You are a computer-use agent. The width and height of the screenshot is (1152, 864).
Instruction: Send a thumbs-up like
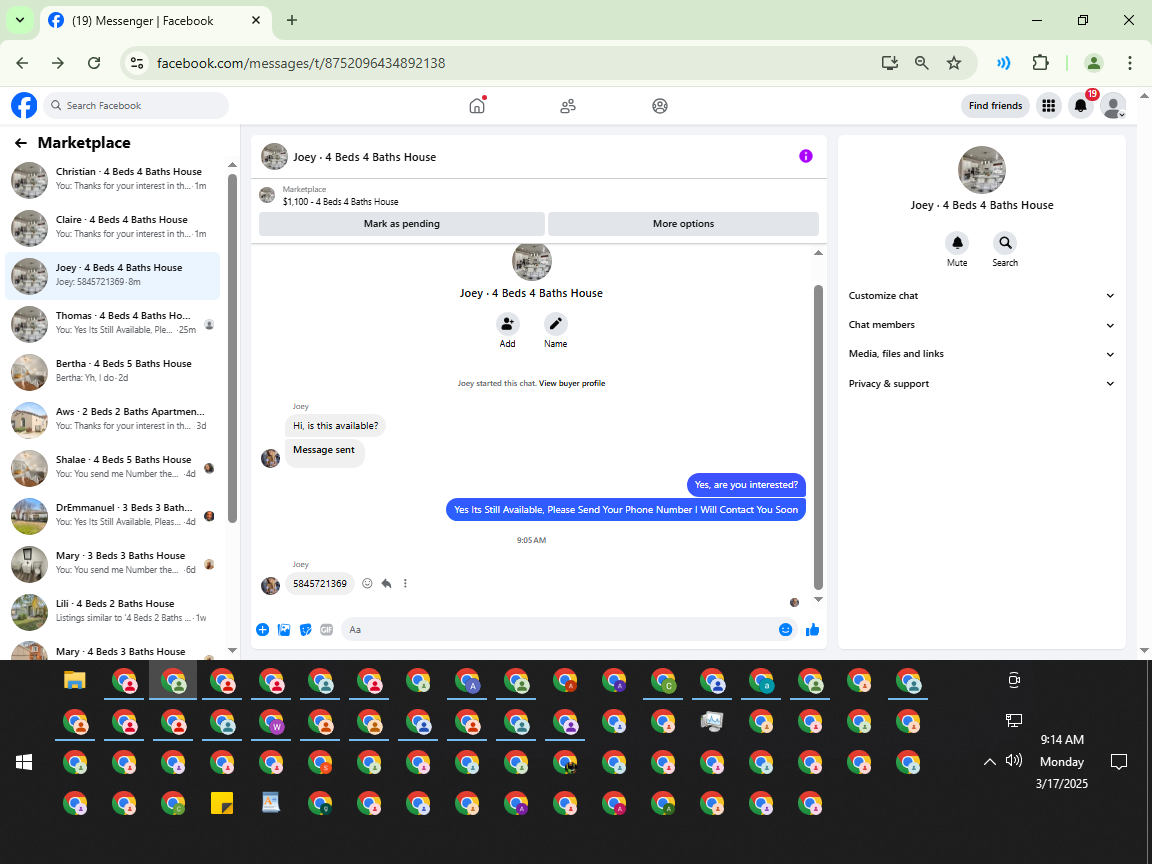pyautogui.click(x=813, y=630)
